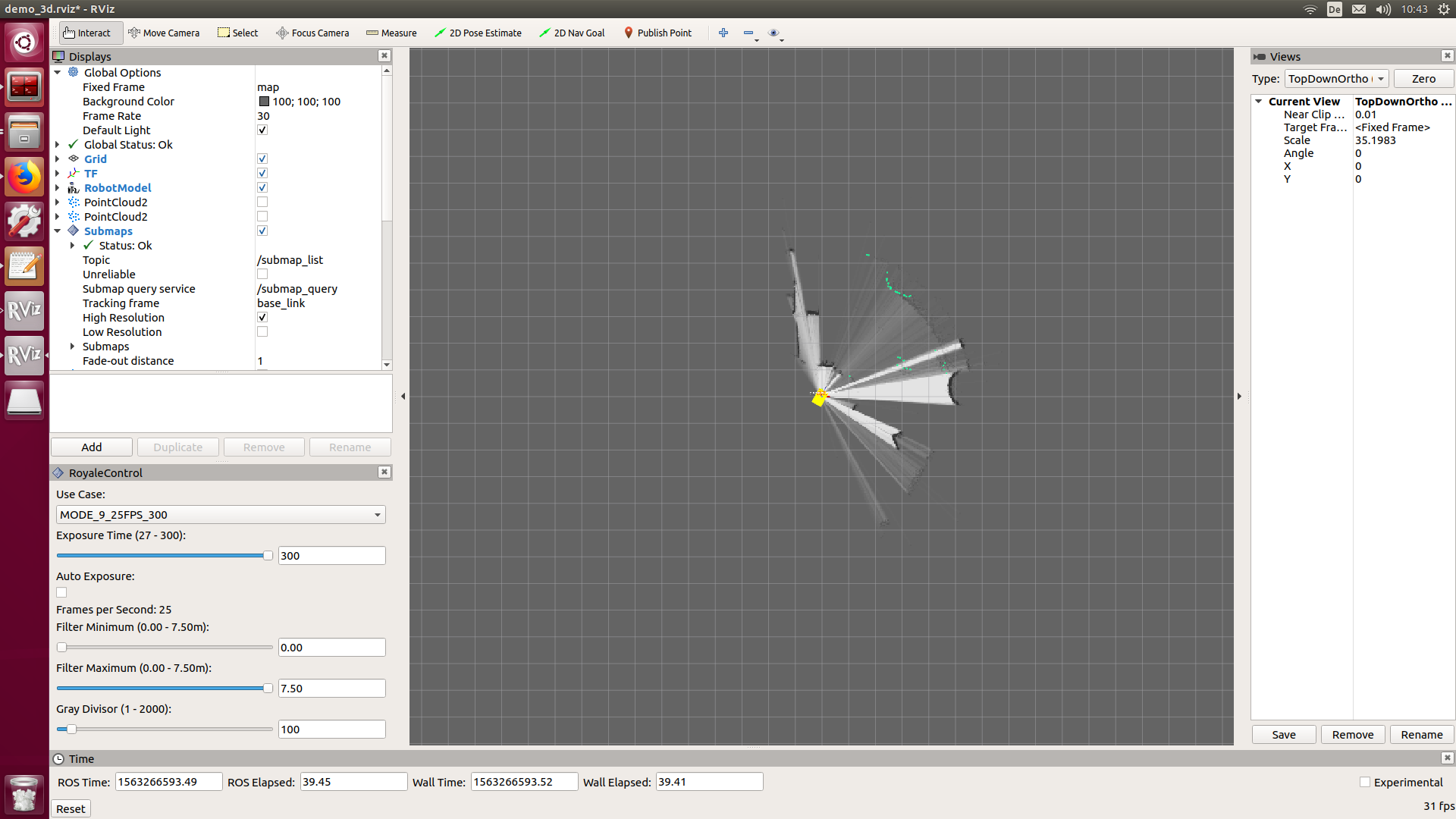The height and width of the screenshot is (819, 1456).
Task: Click the minus remove-tool icon
Action: (748, 33)
